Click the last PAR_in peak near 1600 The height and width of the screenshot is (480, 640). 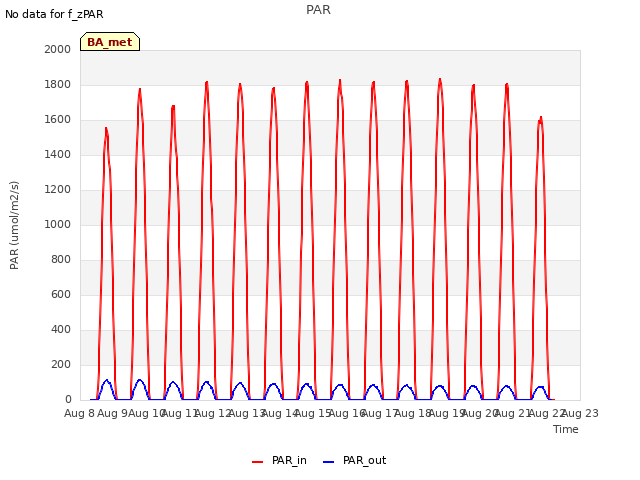(540, 118)
